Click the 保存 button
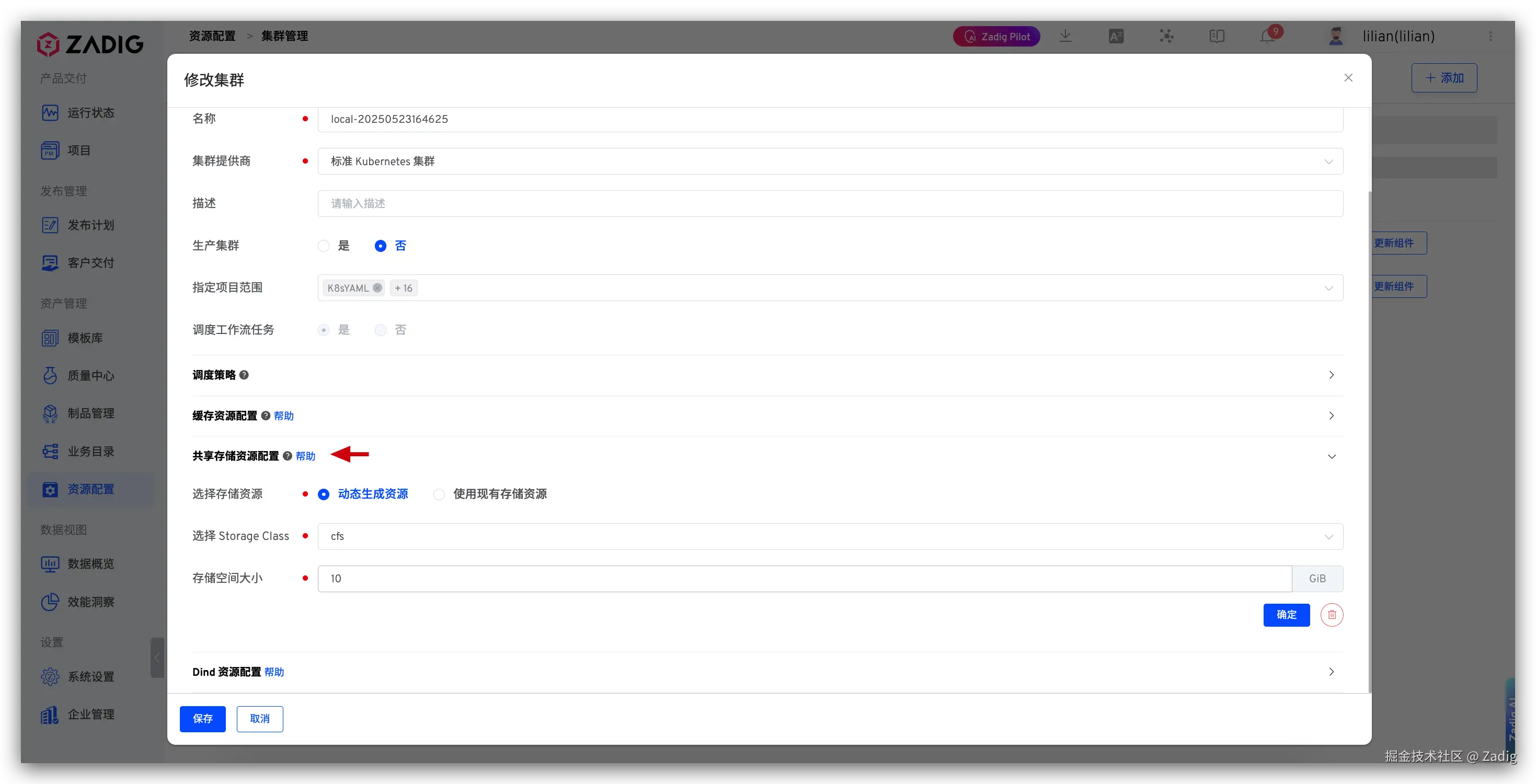The image size is (1536, 784). tap(203, 719)
